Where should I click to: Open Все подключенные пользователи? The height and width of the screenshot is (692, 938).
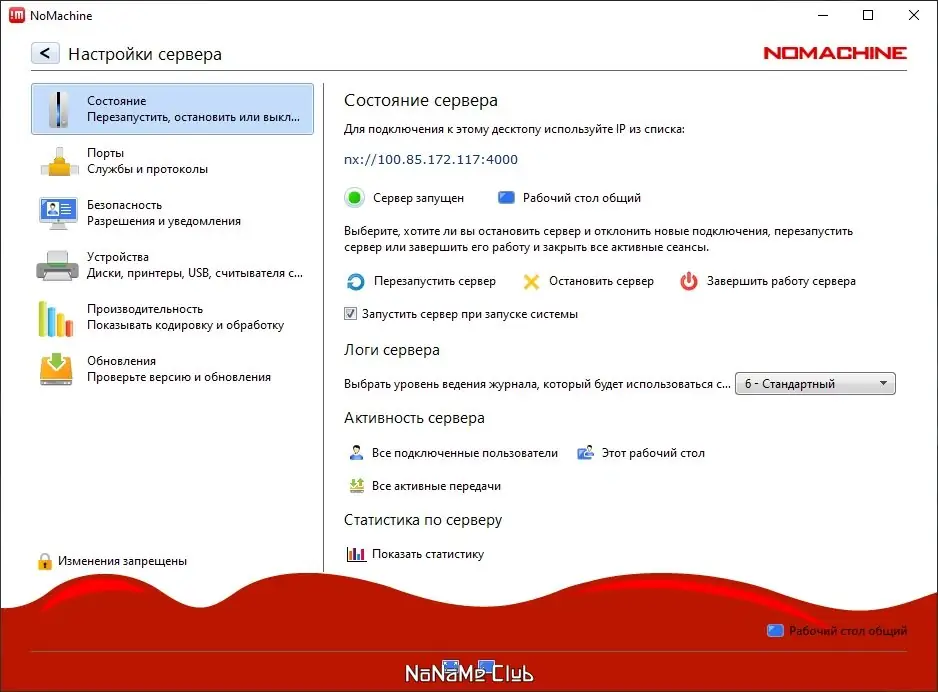coord(464,453)
